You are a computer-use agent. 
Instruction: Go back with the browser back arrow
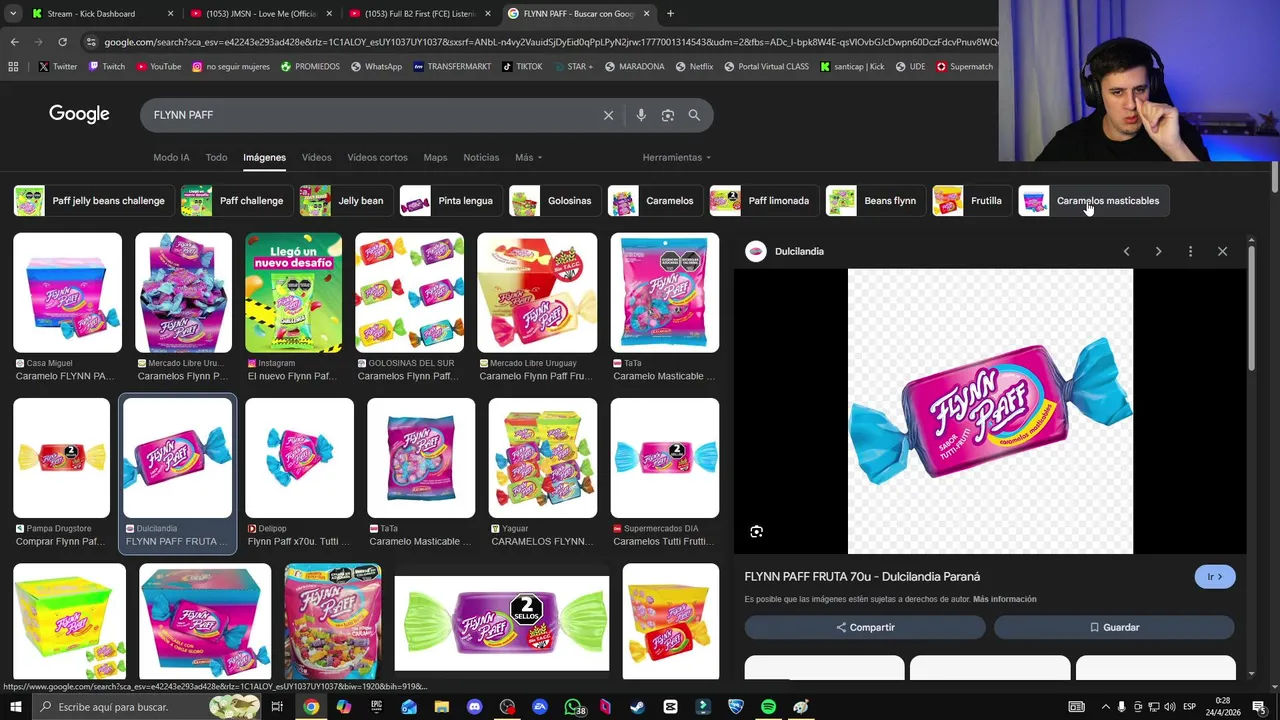click(x=14, y=42)
